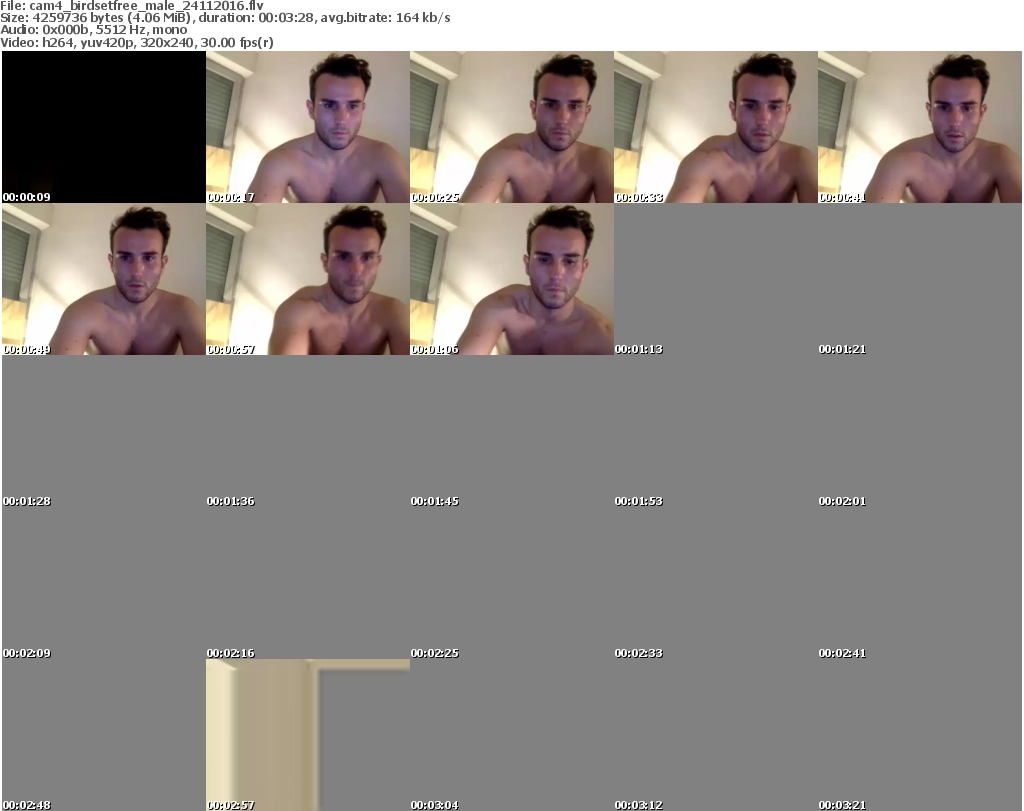Viewport: 1024px width, 811px height.
Task: Open the frame marked 00:00:33
Action: (x=715, y=127)
